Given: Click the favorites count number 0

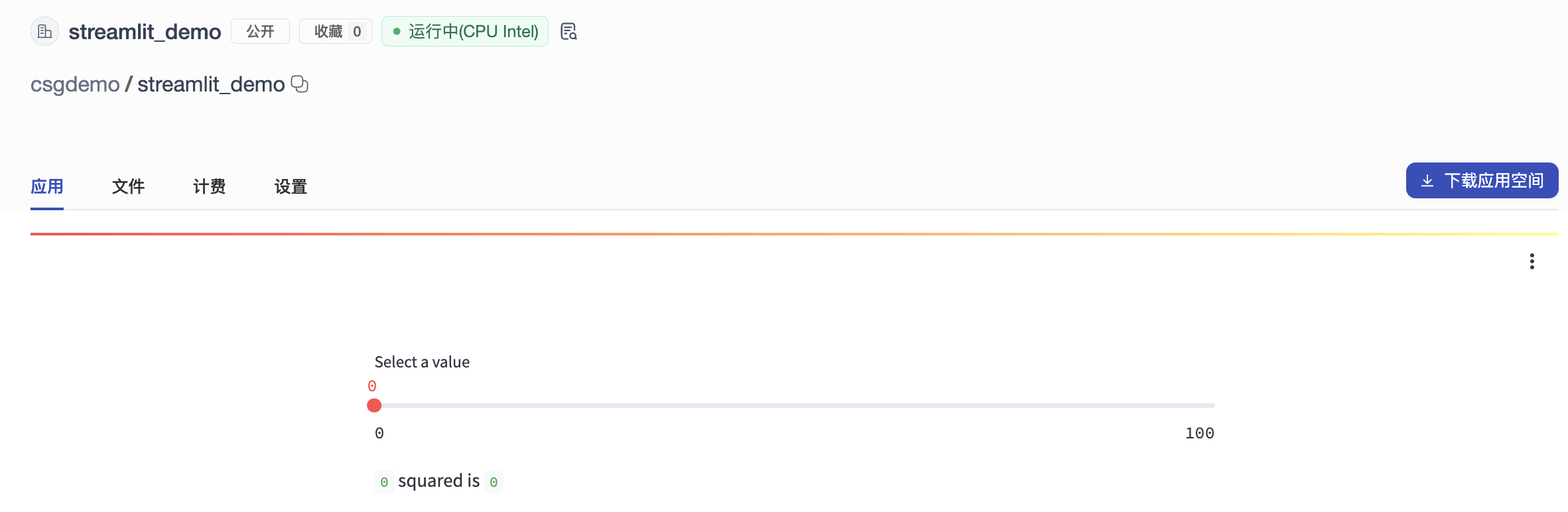Looking at the screenshot, I should pyautogui.click(x=357, y=31).
